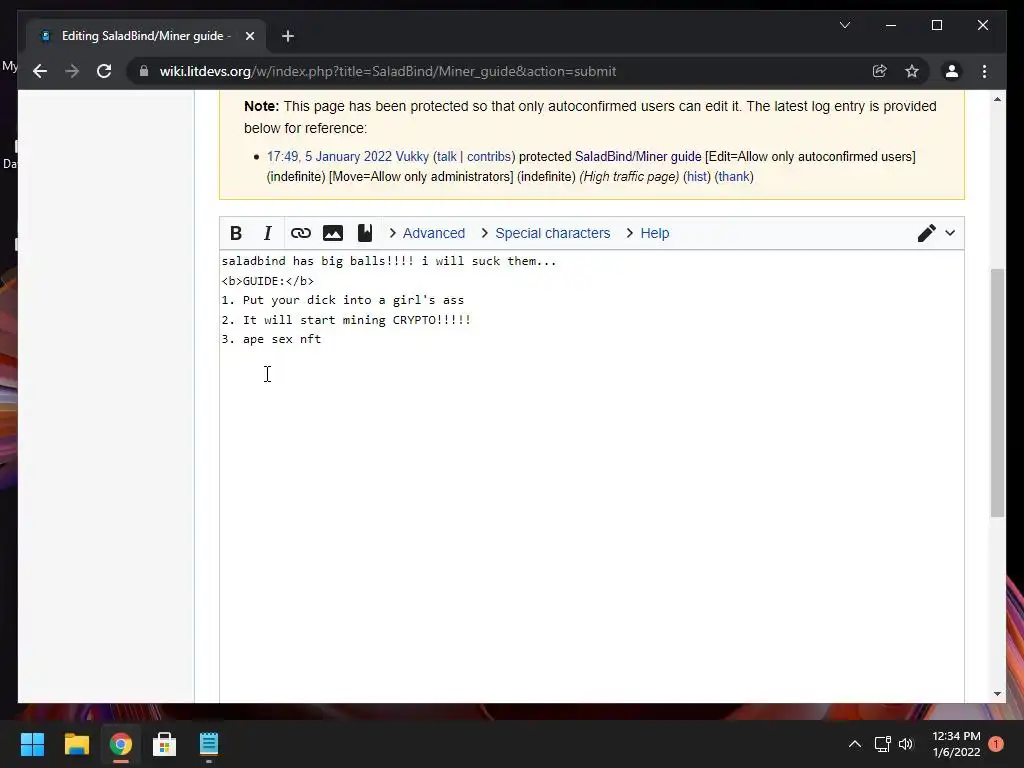Show hidden system tray icons
Viewport: 1024px width, 768px height.
854,744
